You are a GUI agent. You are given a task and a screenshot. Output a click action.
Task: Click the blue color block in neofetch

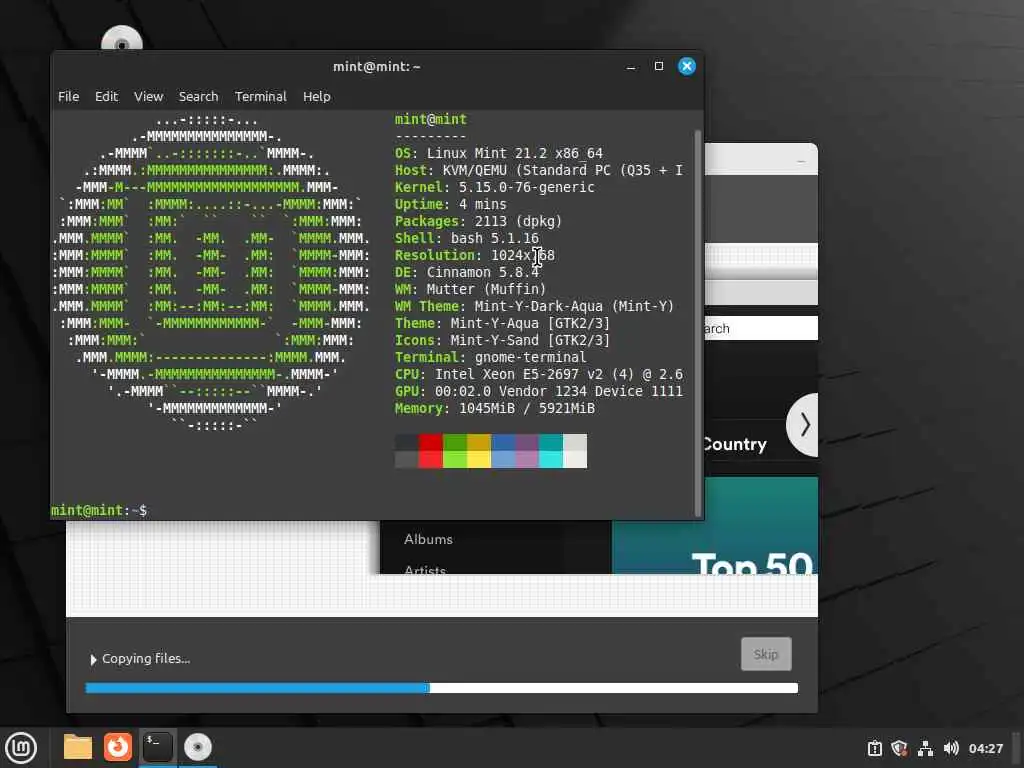pyautogui.click(x=503, y=451)
